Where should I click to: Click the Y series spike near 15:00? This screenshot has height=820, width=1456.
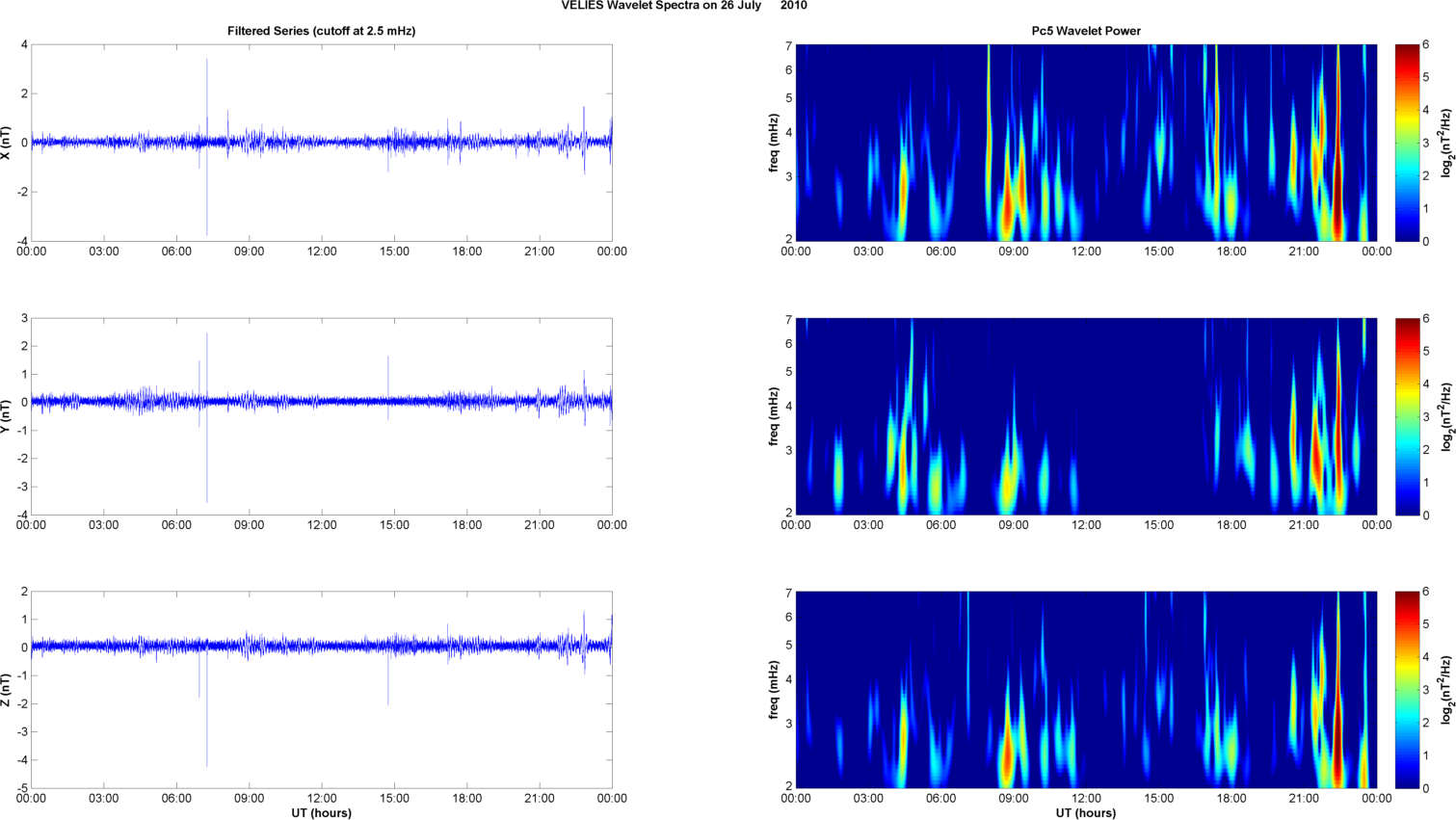point(388,387)
